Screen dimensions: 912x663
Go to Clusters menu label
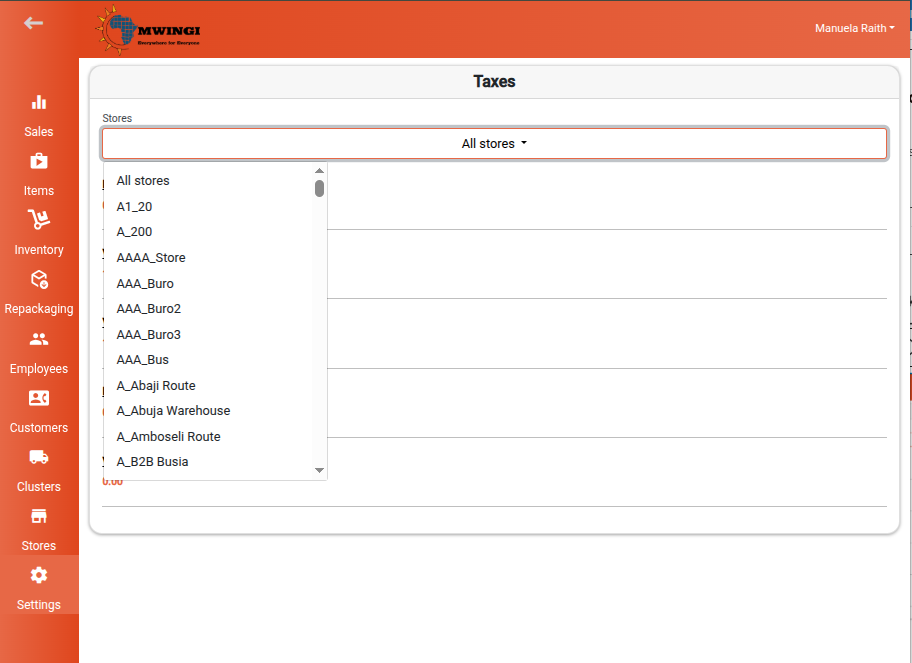(x=39, y=487)
